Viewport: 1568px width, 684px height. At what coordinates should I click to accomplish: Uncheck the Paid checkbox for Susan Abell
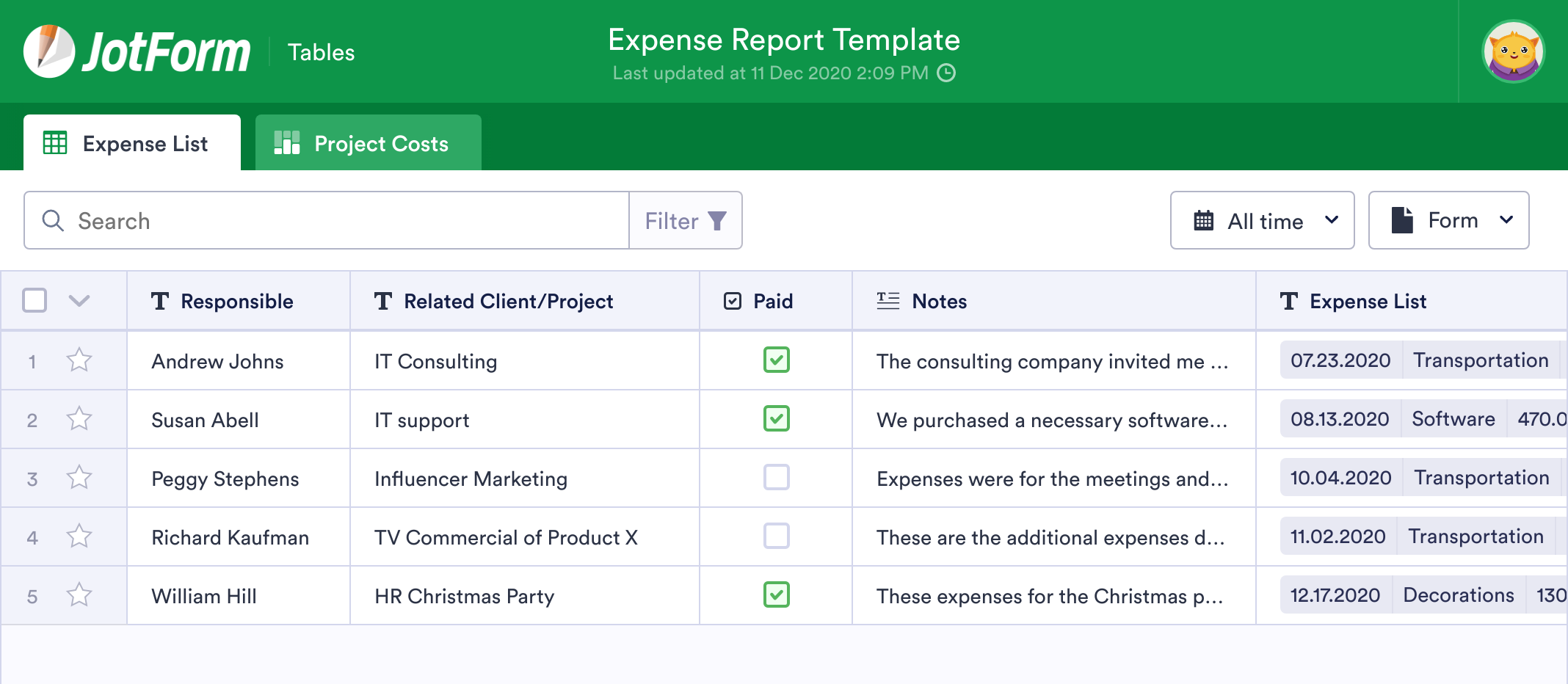point(776,419)
